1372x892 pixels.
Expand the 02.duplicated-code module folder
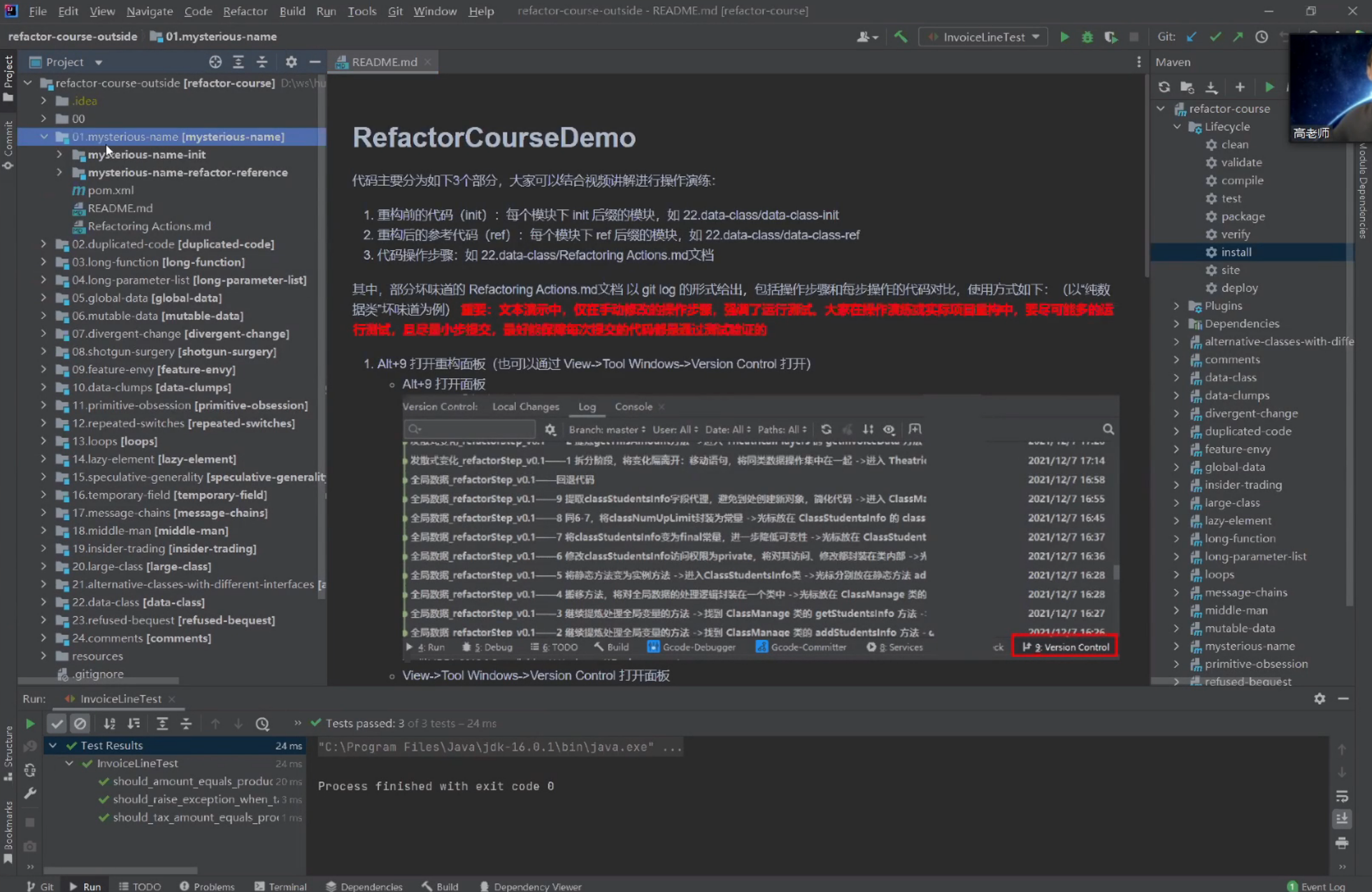click(x=43, y=244)
